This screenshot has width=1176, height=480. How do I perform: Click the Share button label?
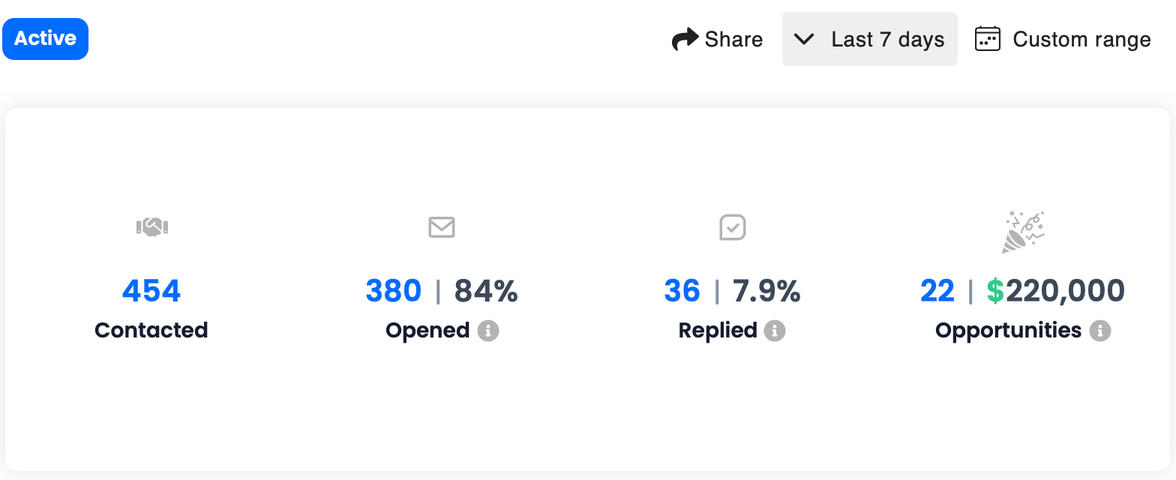click(733, 39)
